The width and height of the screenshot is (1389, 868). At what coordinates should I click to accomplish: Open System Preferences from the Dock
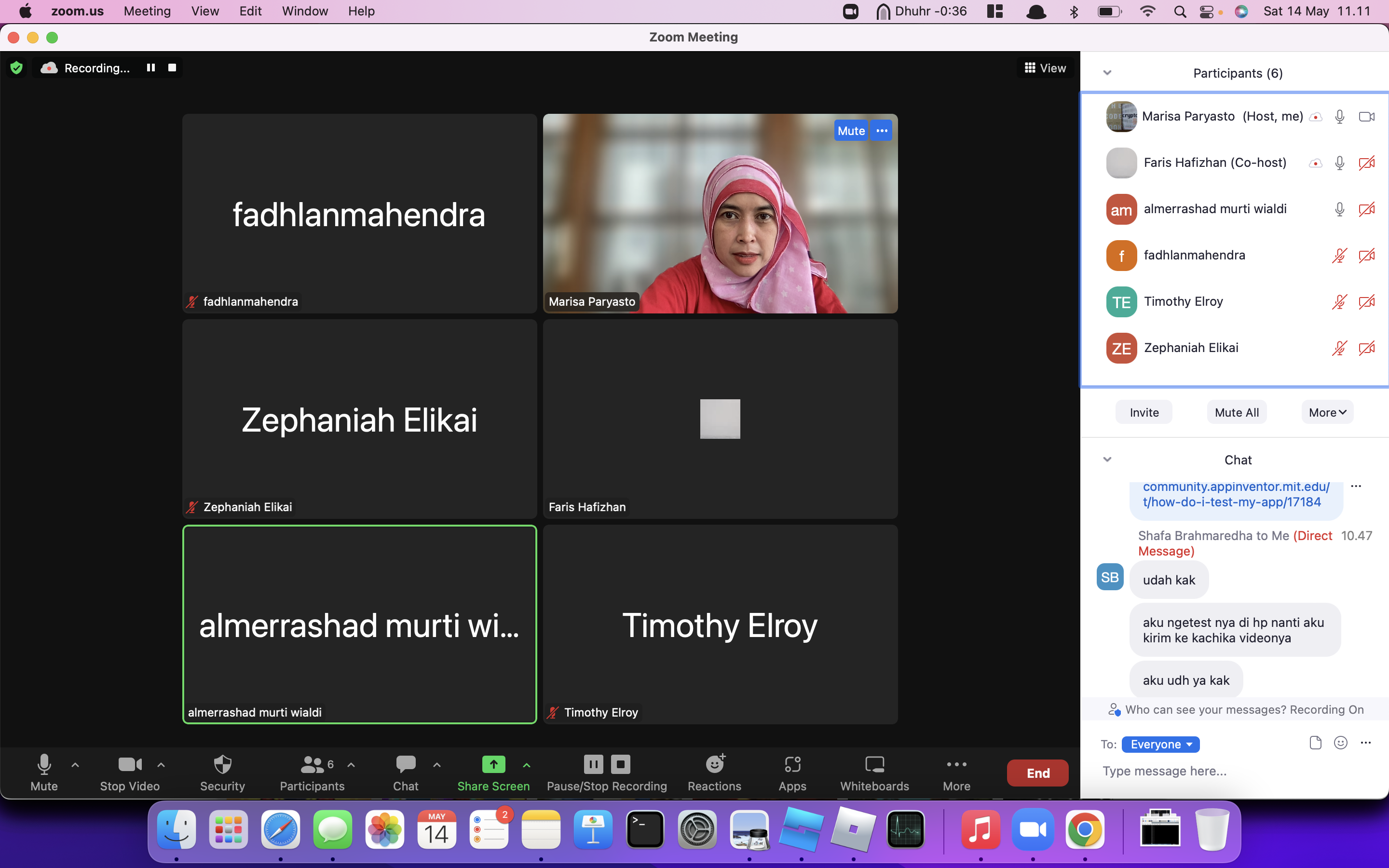pyautogui.click(x=697, y=829)
